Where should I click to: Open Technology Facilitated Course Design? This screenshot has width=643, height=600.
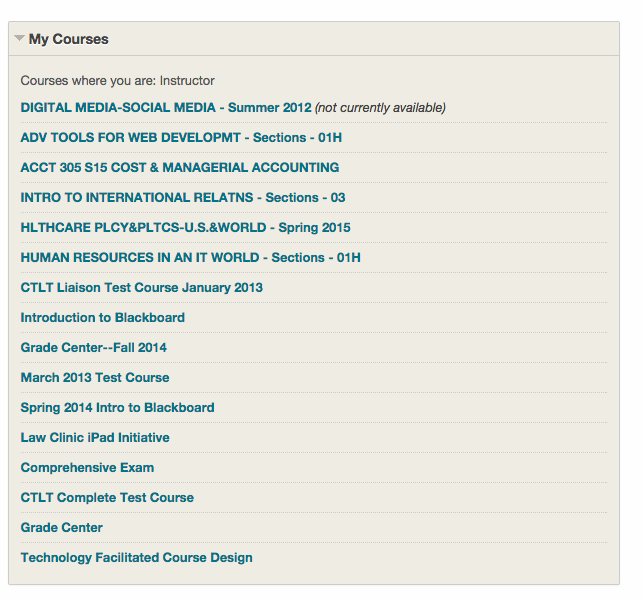click(x=137, y=557)
